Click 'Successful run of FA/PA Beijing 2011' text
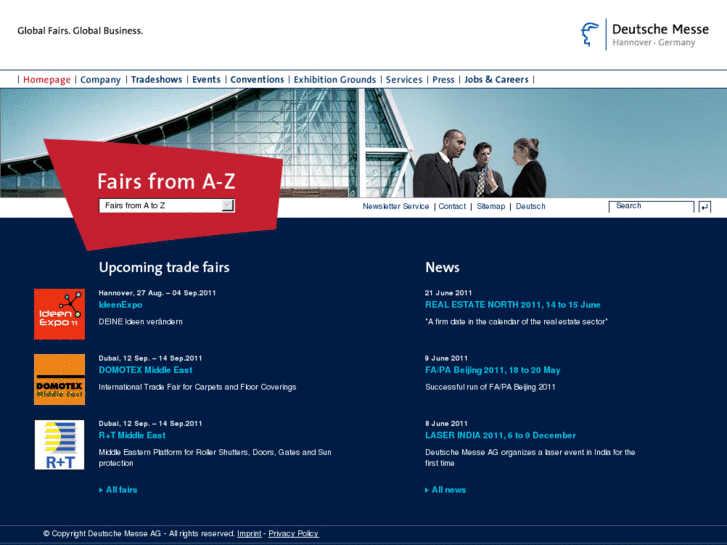This screenshot has height=545, width=727. click(x=490, y=387)
